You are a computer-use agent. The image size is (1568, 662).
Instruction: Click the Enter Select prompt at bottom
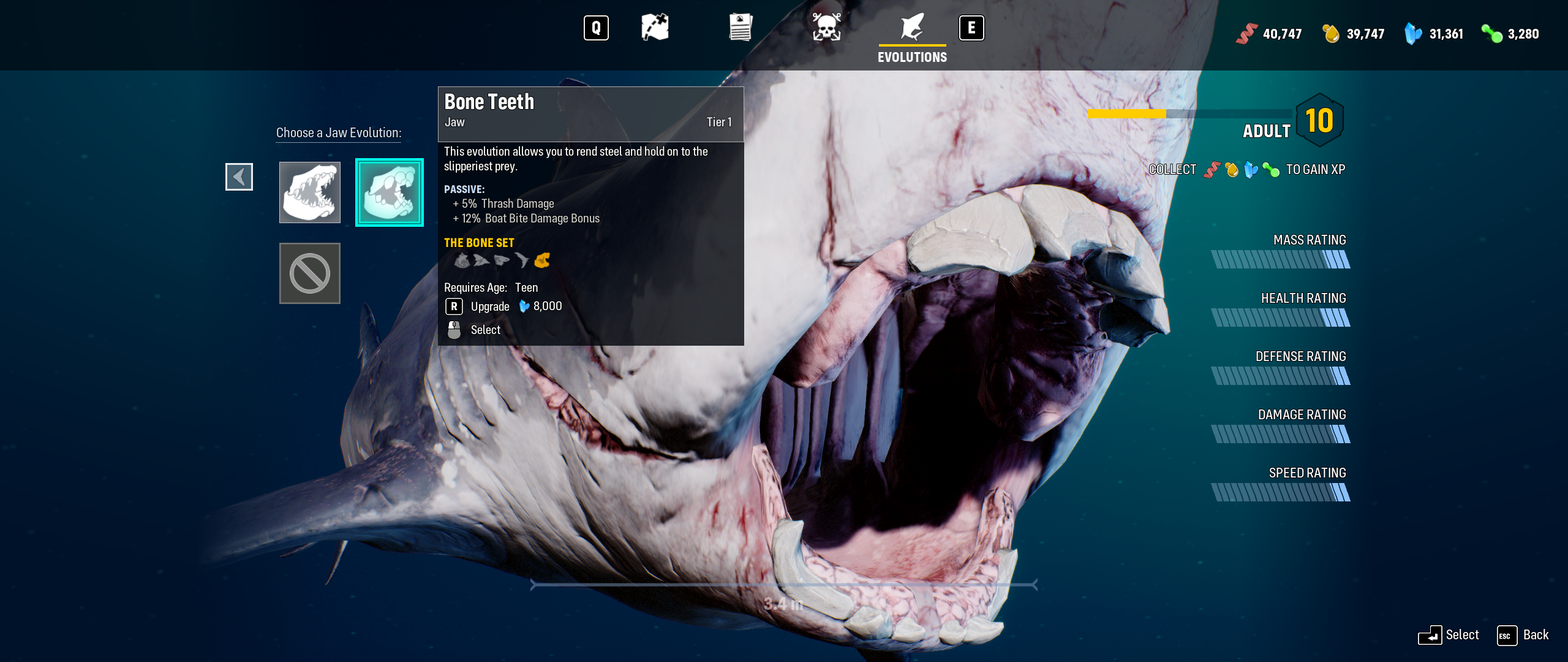pos(1448,635)
